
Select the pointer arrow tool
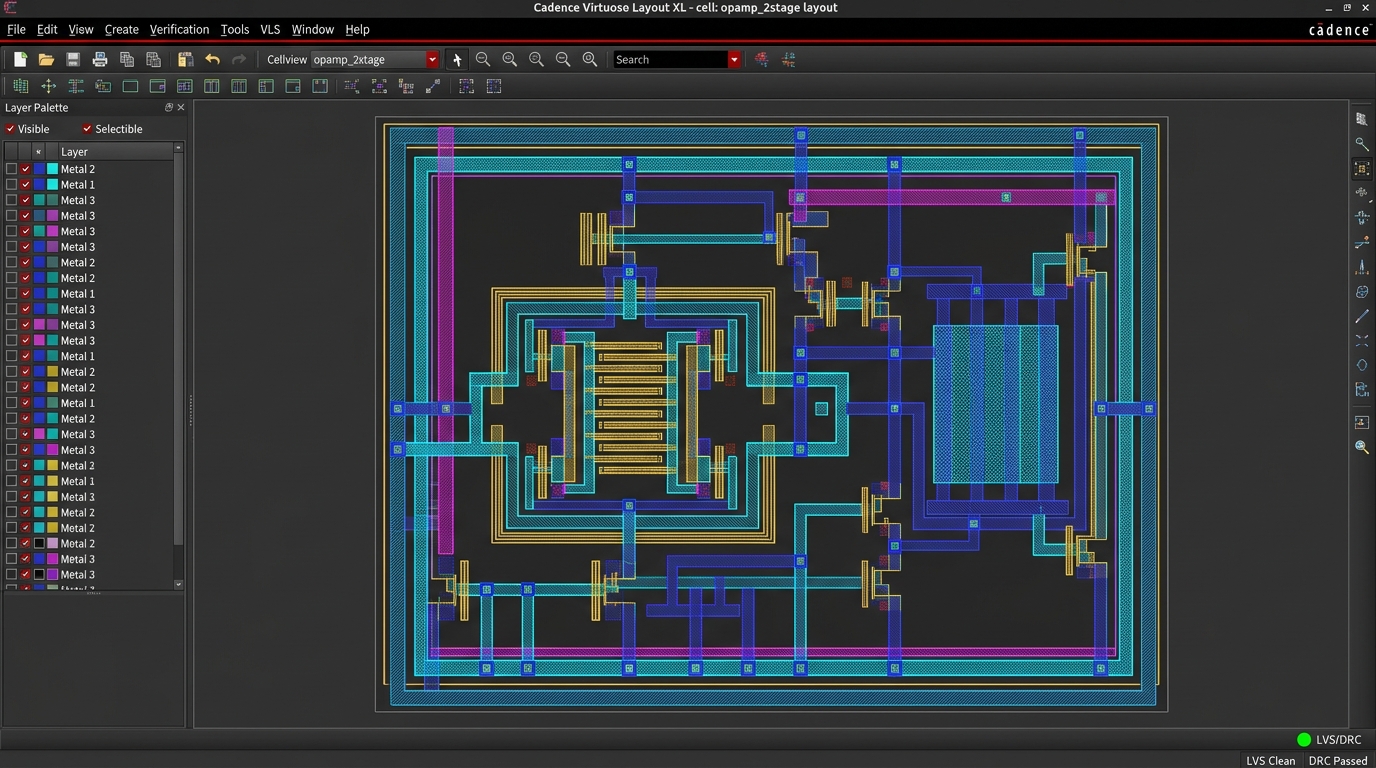(457, 60)
